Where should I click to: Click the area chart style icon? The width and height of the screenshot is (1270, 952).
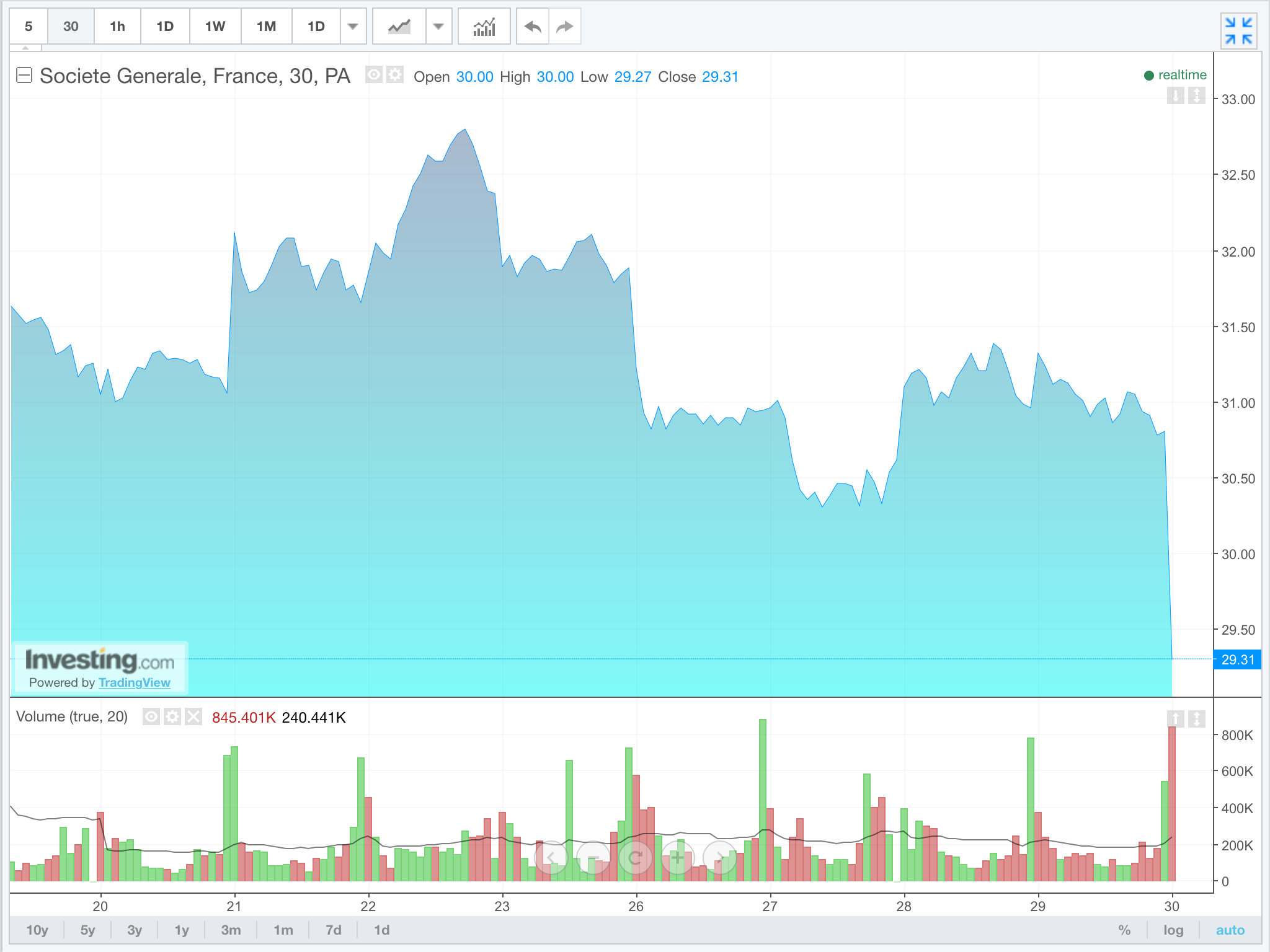(399, 27)
